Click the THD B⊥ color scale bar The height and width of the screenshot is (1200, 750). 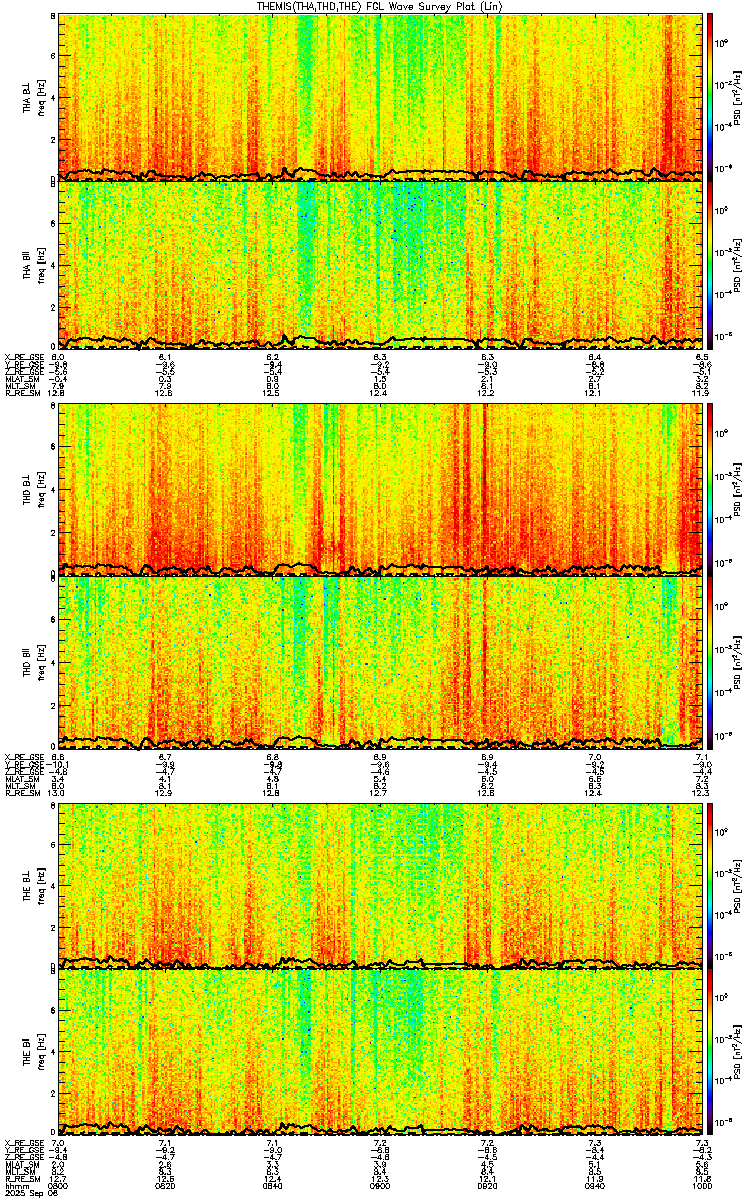(710, 489)
